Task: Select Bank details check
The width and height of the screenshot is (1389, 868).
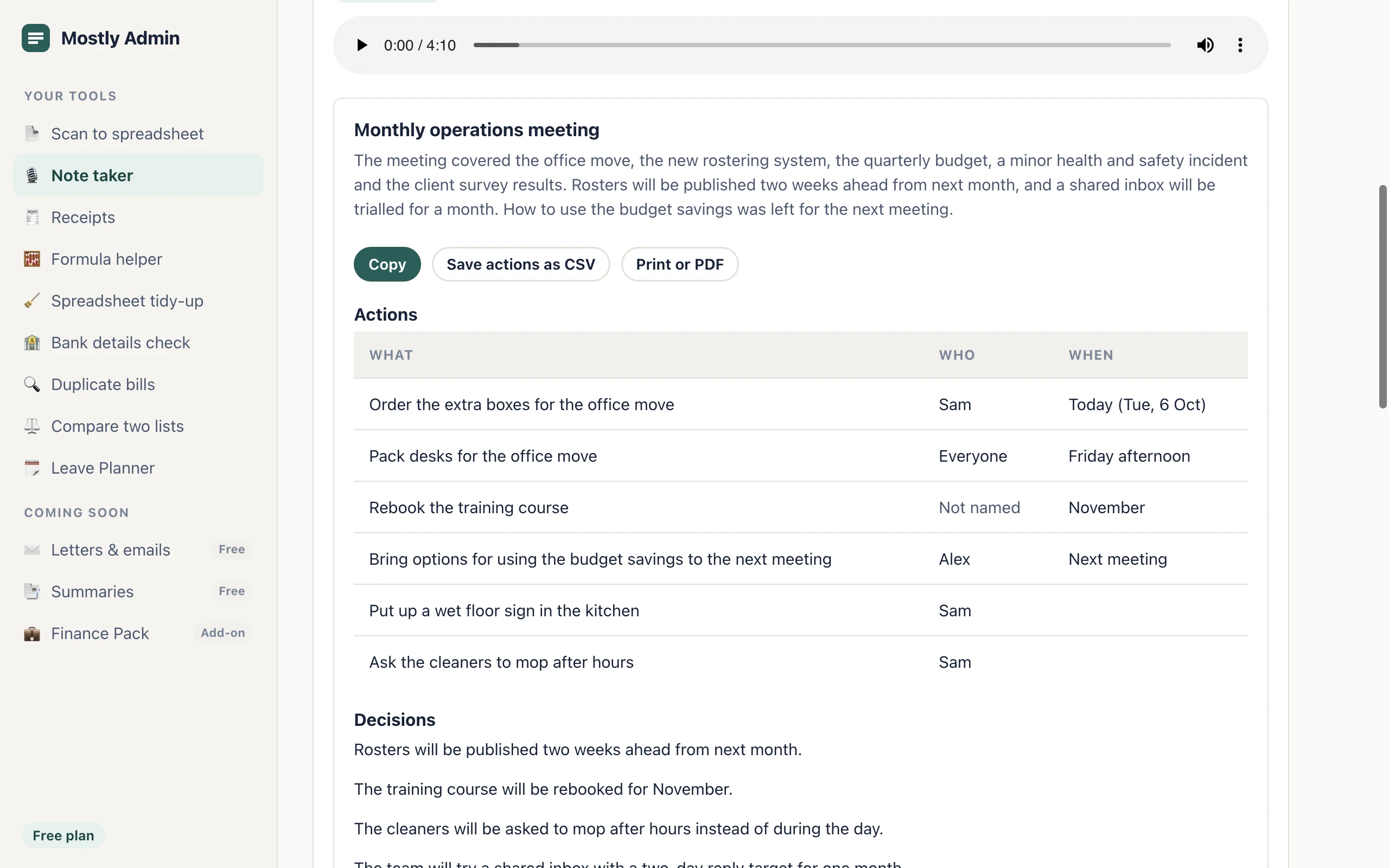Action: 138,342
